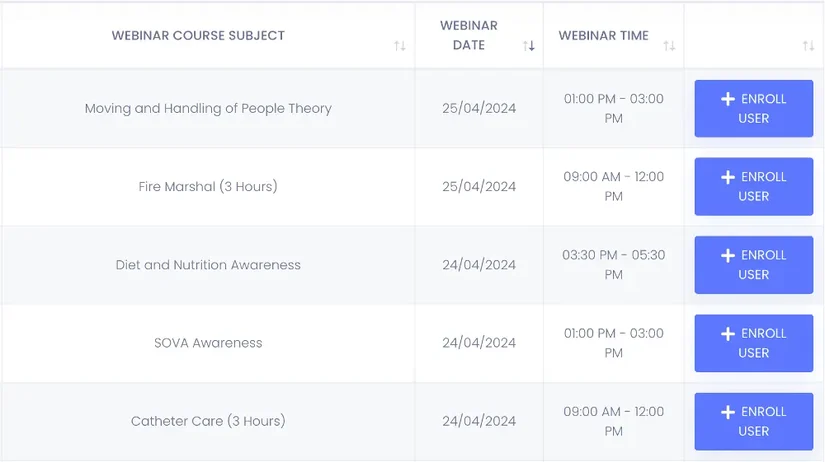The image size is (825, 462).
Task: Click plus icon in SOVA Awareness row
Action: point(728,333)
